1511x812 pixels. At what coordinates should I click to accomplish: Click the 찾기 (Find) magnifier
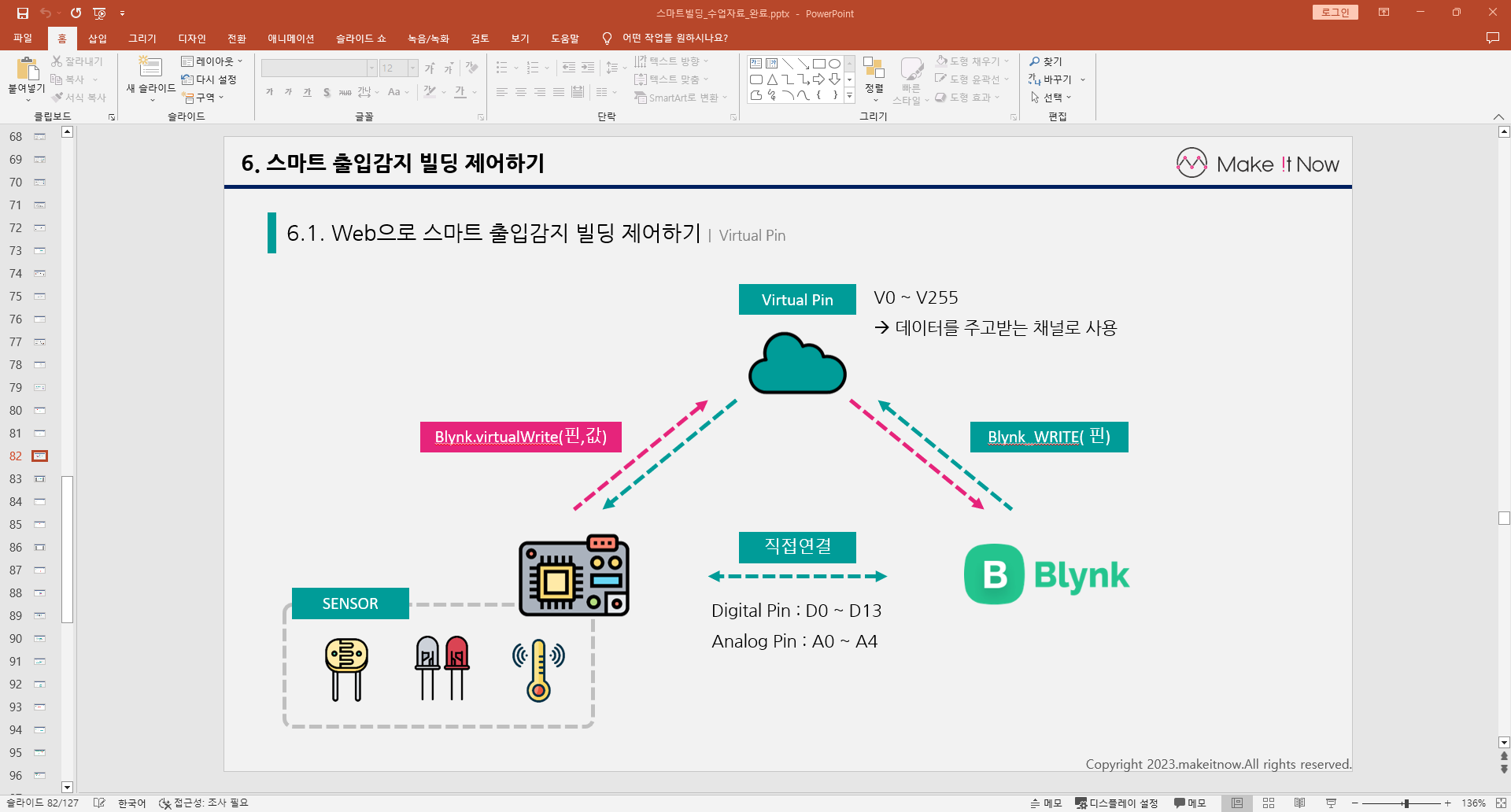pyautogui.click(x=1046, y=61)
